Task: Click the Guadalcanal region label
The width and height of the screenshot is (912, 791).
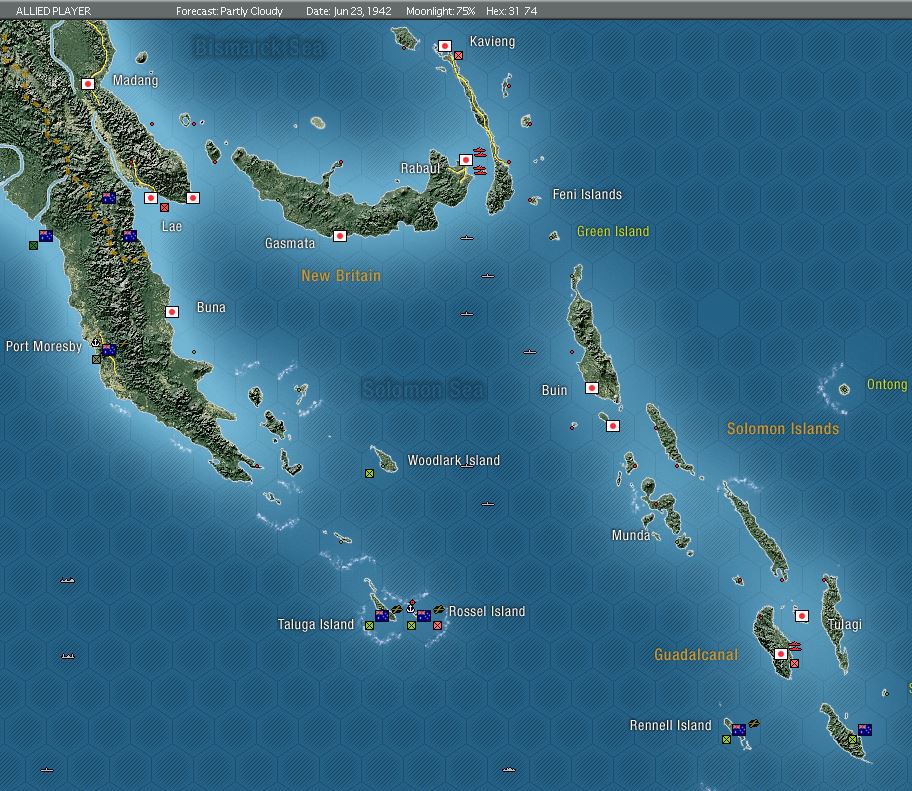Action: coord(696,655)
